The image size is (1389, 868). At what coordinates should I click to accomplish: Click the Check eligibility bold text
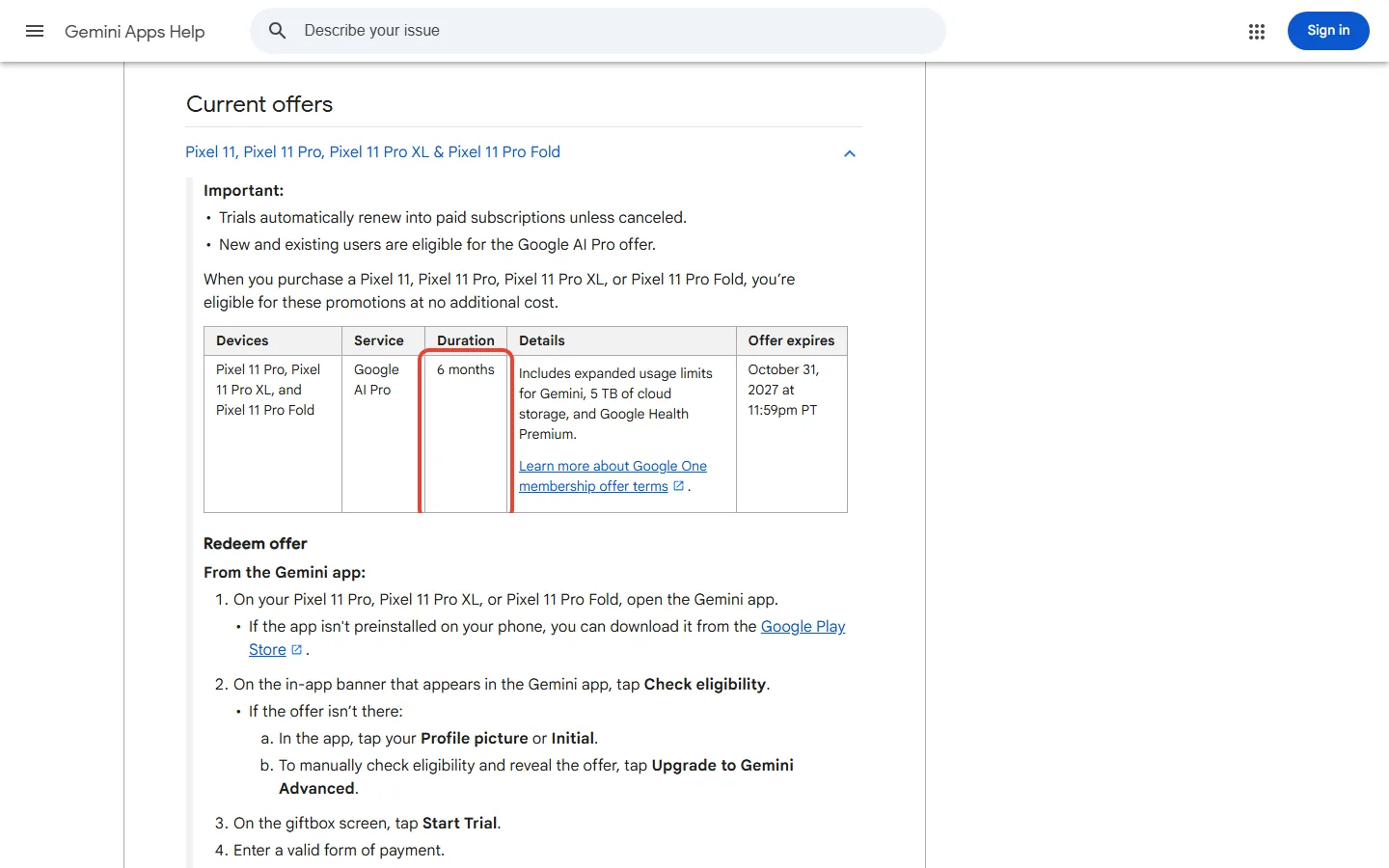click(705, 685)
